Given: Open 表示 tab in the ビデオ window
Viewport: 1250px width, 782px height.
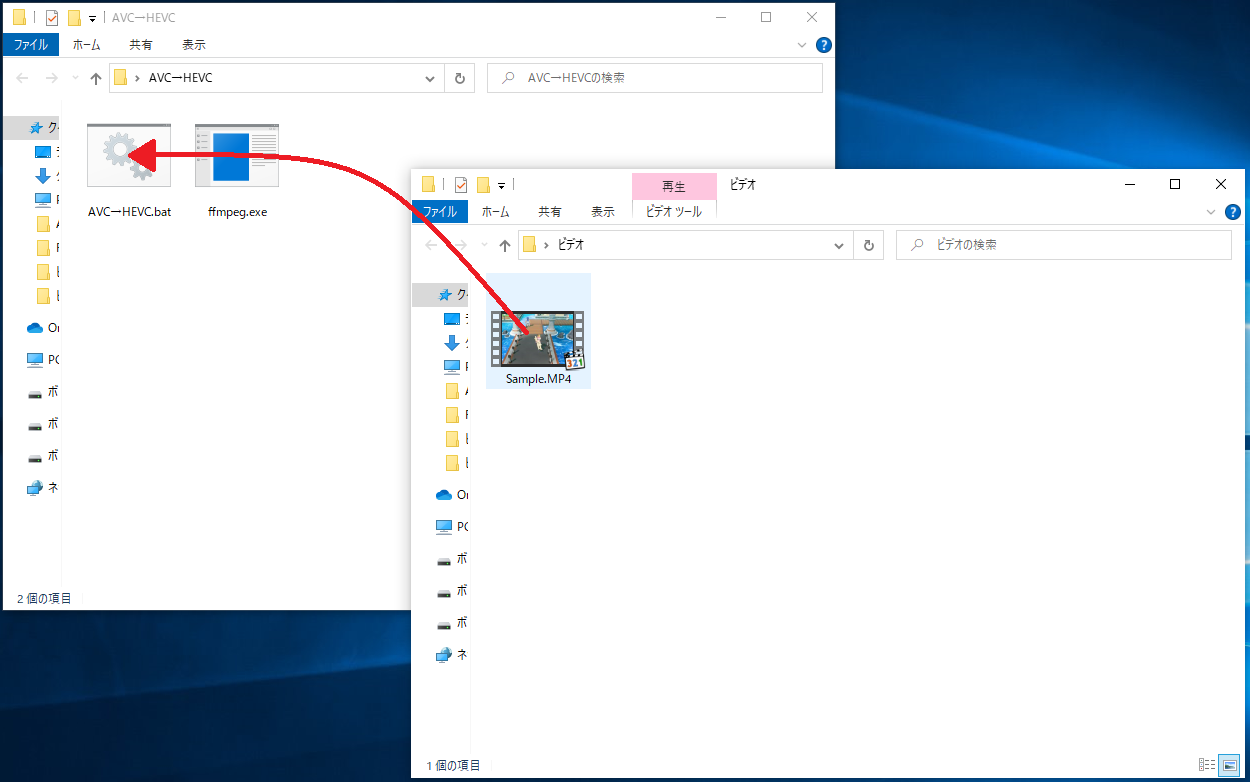Looking at the screenshot, I should [x=603, y=211].
